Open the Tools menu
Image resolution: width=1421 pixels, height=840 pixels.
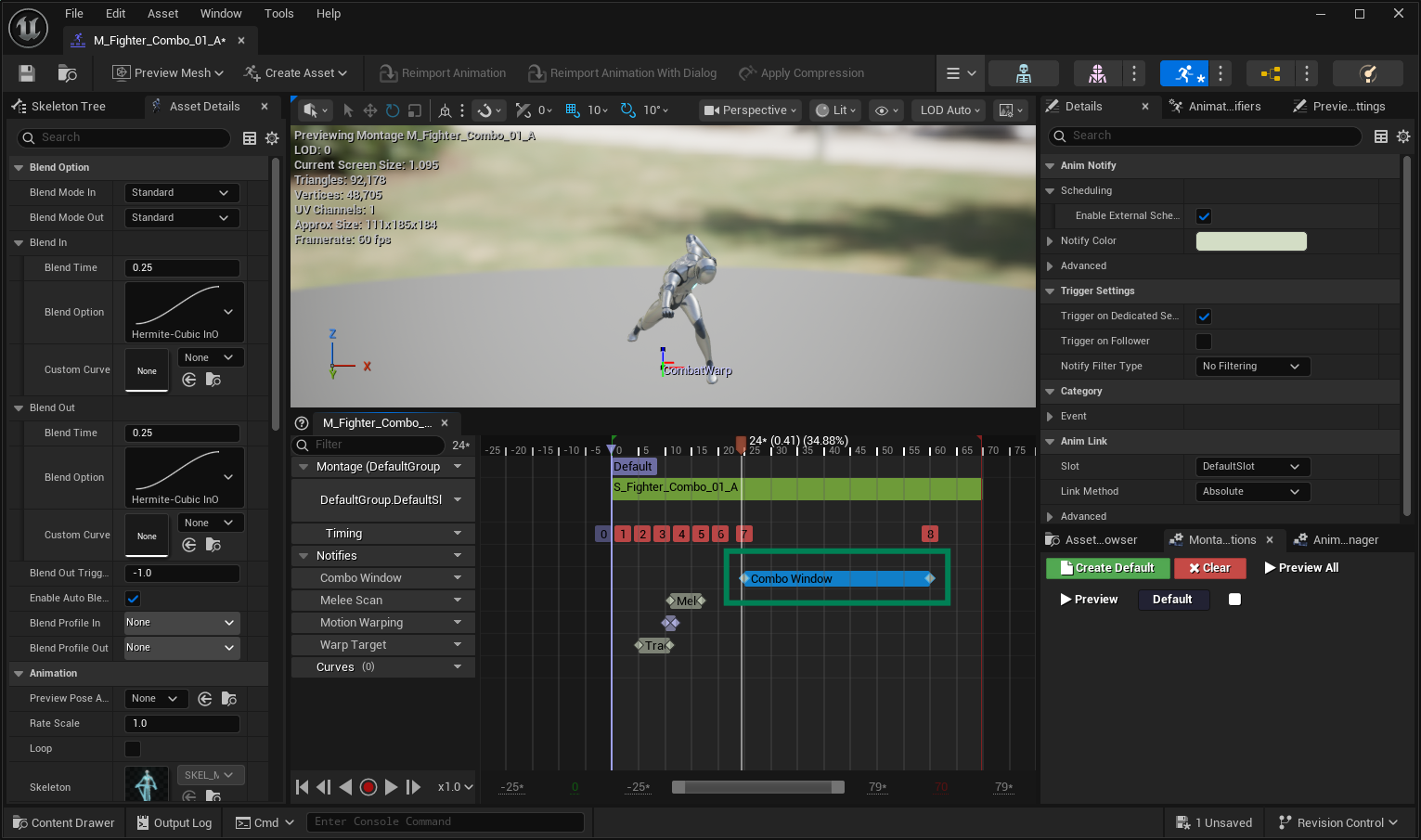278,14
